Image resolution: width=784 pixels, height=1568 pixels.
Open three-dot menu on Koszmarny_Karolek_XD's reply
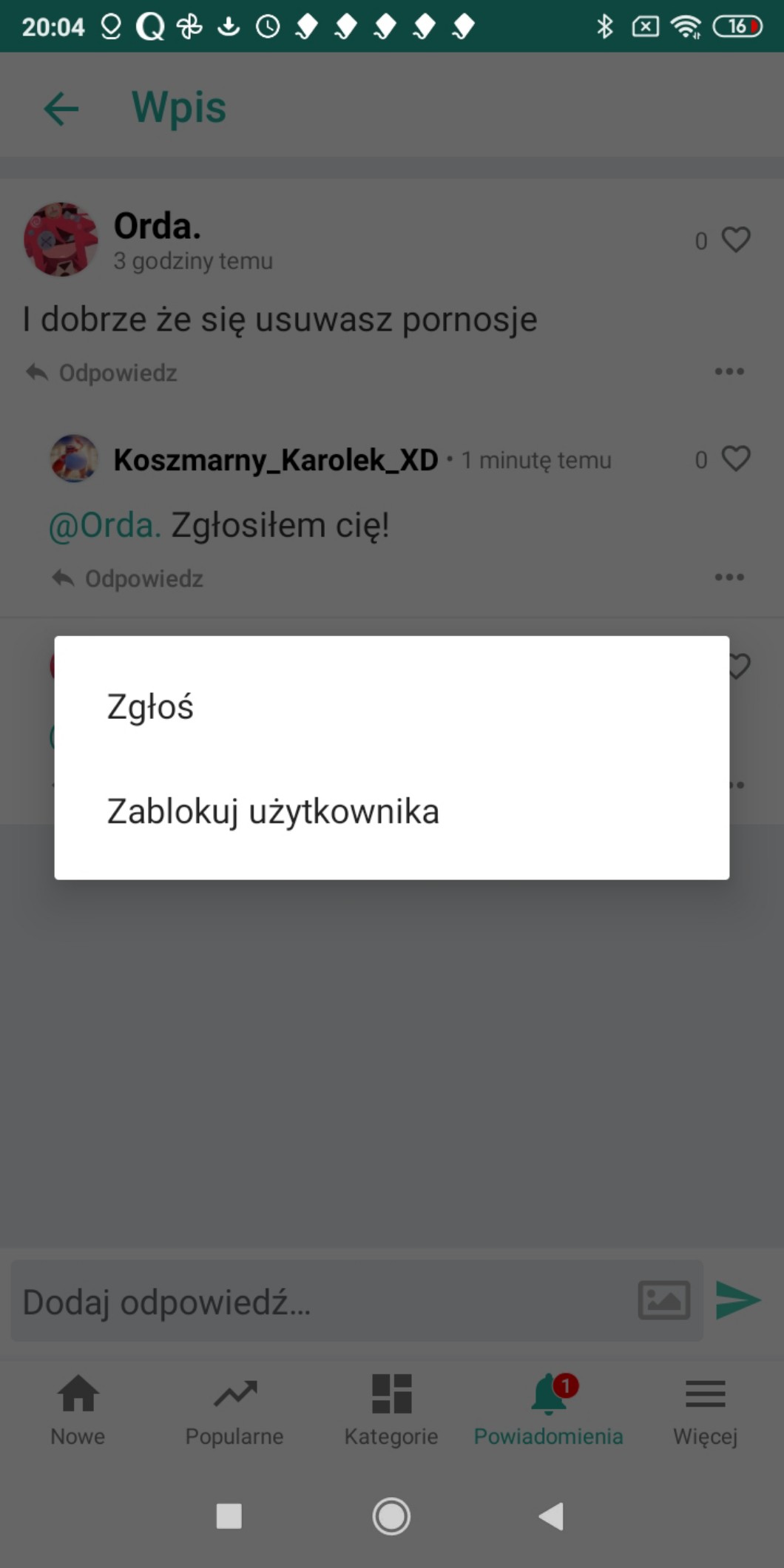[729, 577]
